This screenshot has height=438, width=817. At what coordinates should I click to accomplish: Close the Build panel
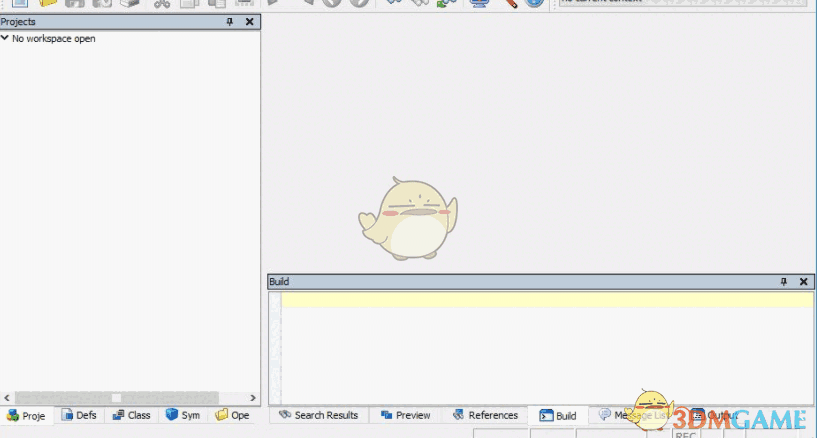coord(803,282)
